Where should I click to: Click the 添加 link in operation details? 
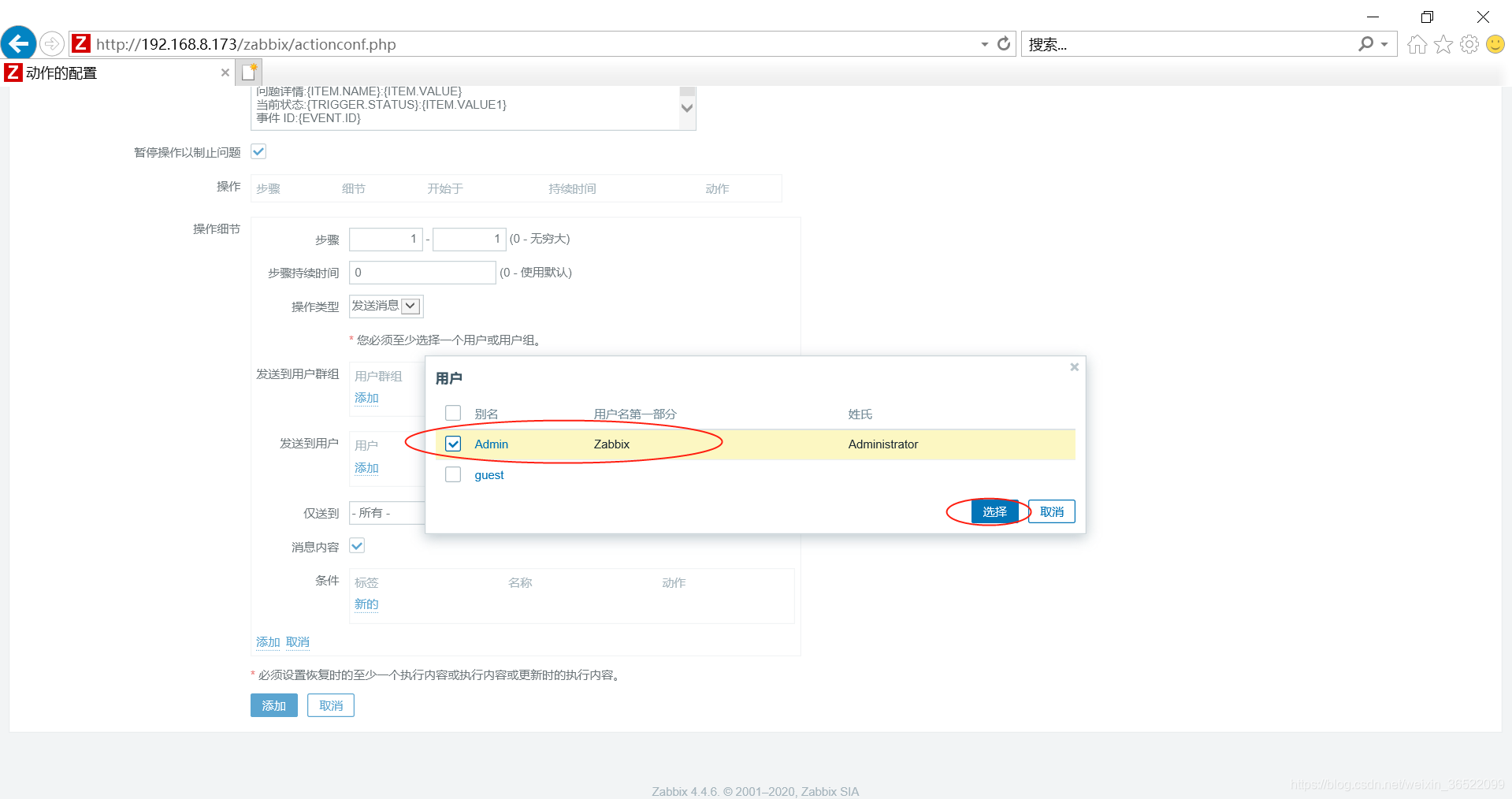click(268, 642)
